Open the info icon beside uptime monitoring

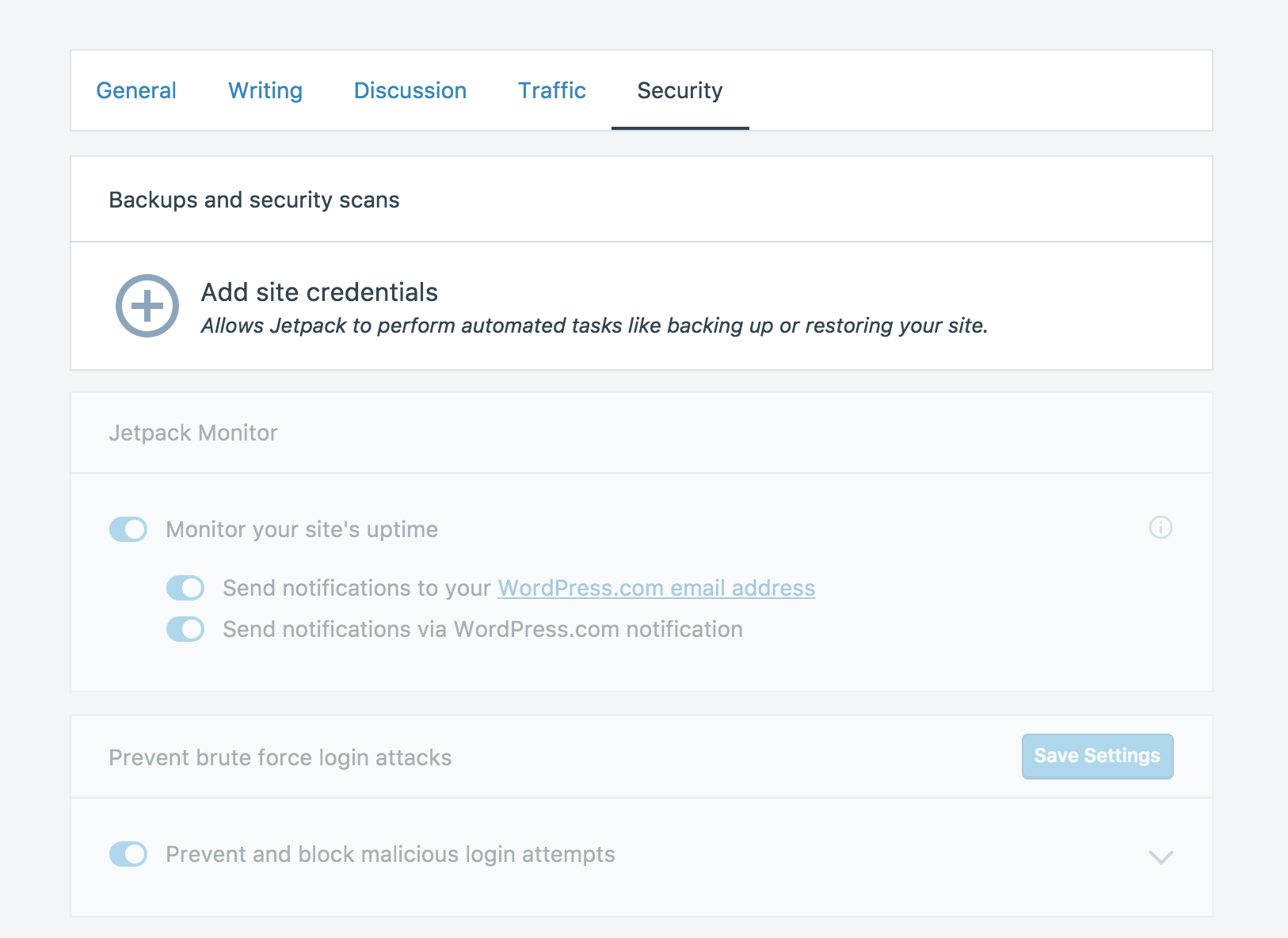(1160, 528)
